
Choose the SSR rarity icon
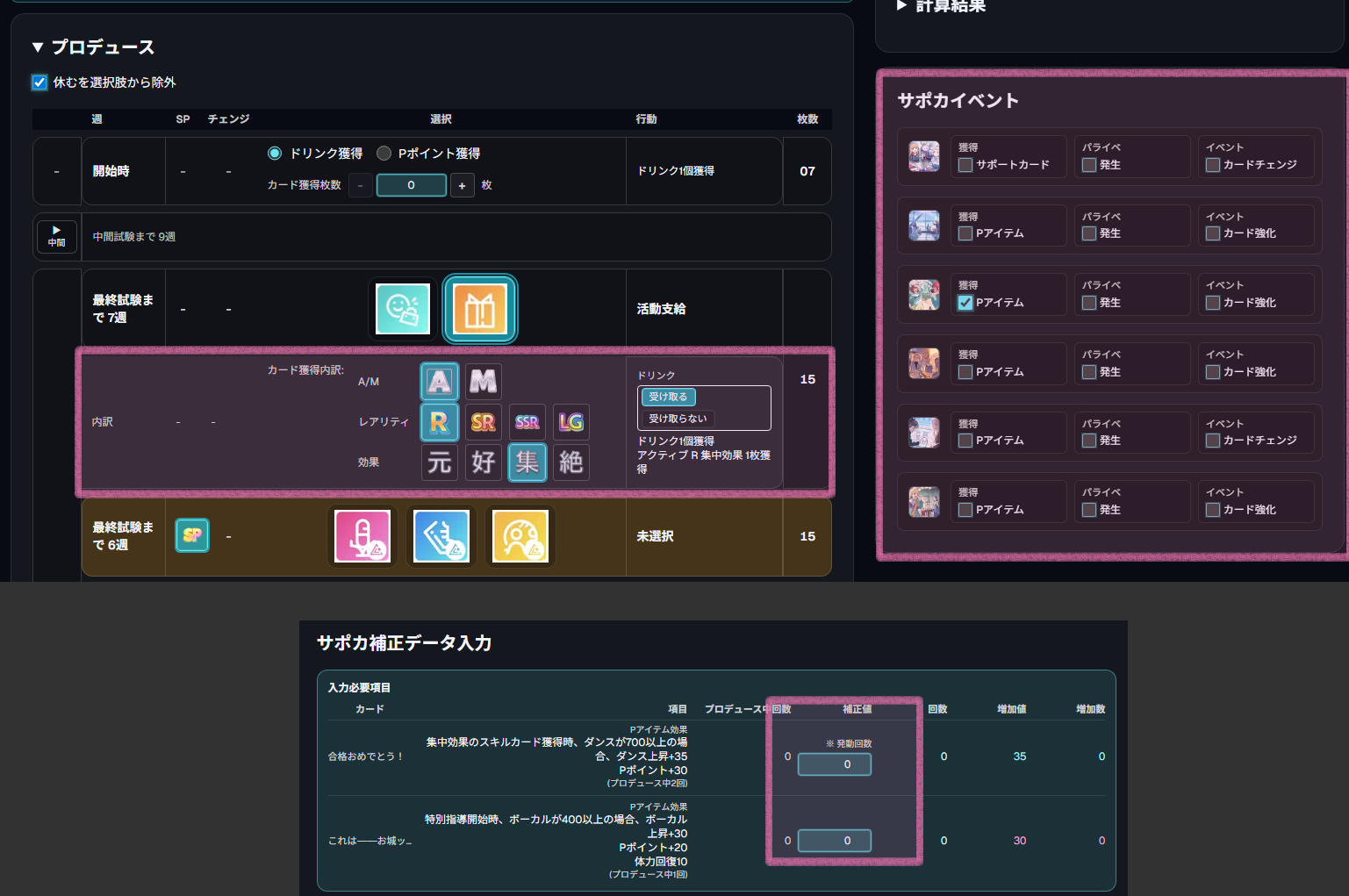tap(527, 422)
